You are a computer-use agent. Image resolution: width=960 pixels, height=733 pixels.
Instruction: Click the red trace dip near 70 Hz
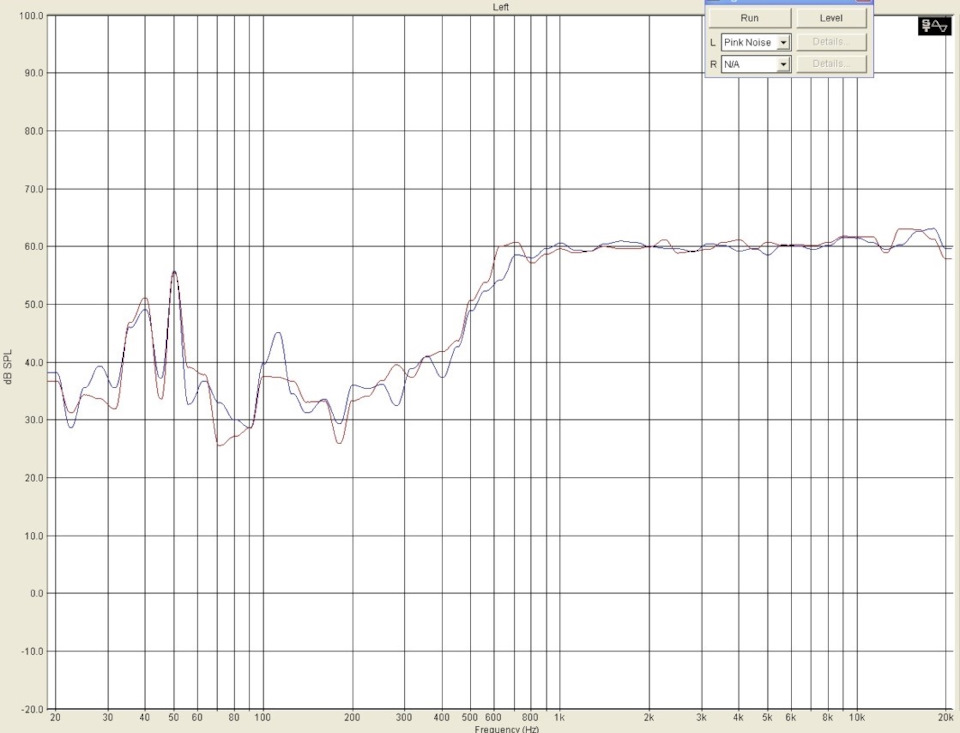pyautogui.click(x=220, y=445)
